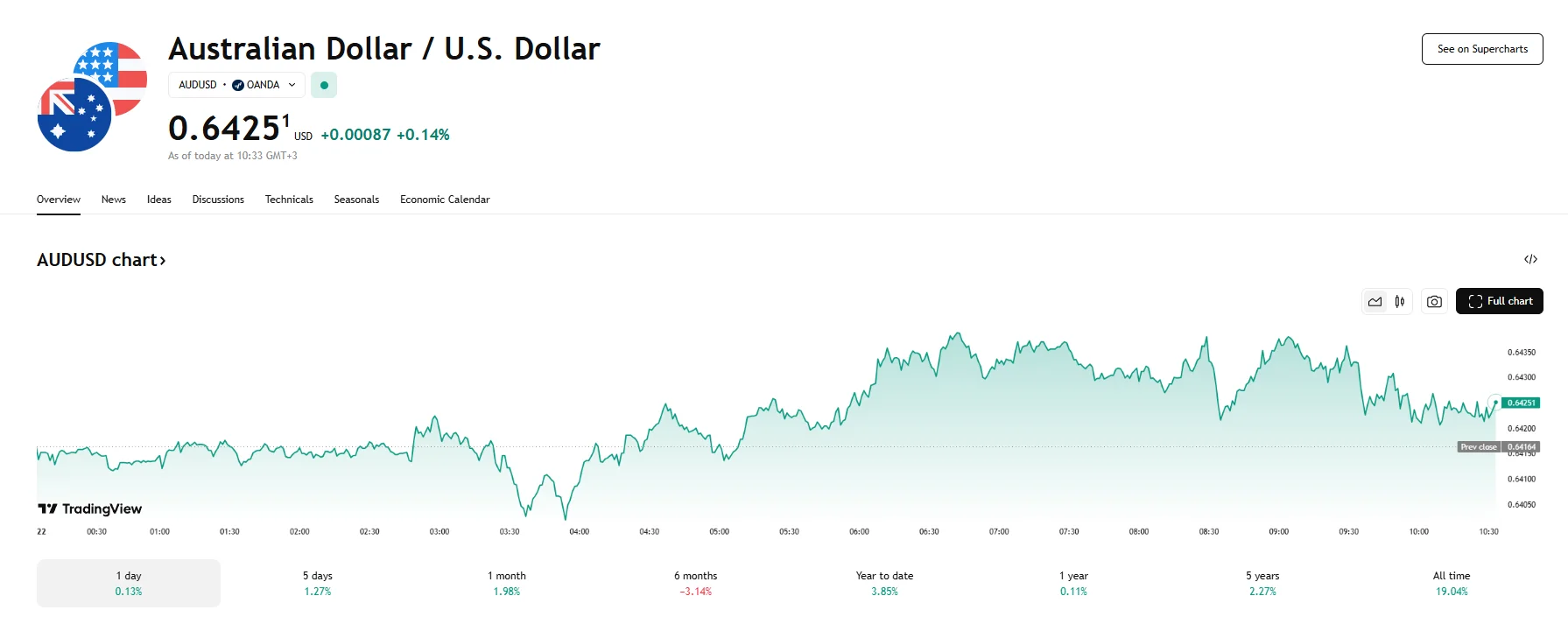Click the TradingView logo on chart
Image resolution: width=1568 pixels, height=617 pixels.
pyautogui.click(x=90, y=508)
